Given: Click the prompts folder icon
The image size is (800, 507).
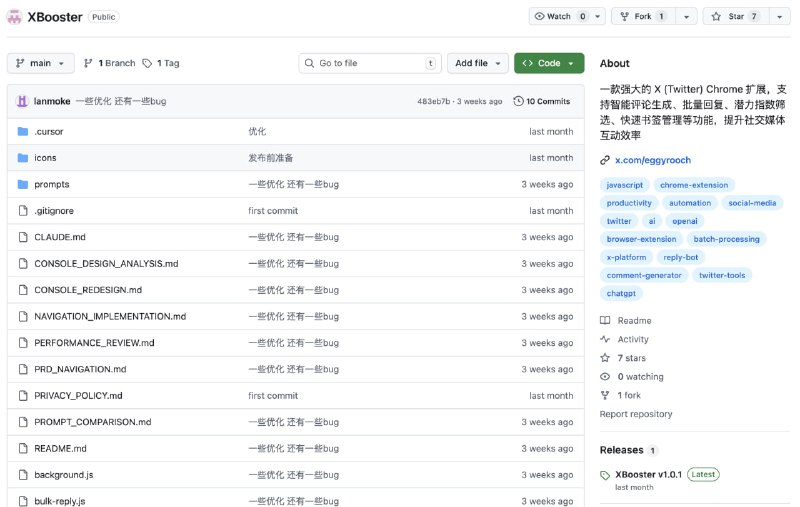Looking at the screenshot, I should coord(22,184).
